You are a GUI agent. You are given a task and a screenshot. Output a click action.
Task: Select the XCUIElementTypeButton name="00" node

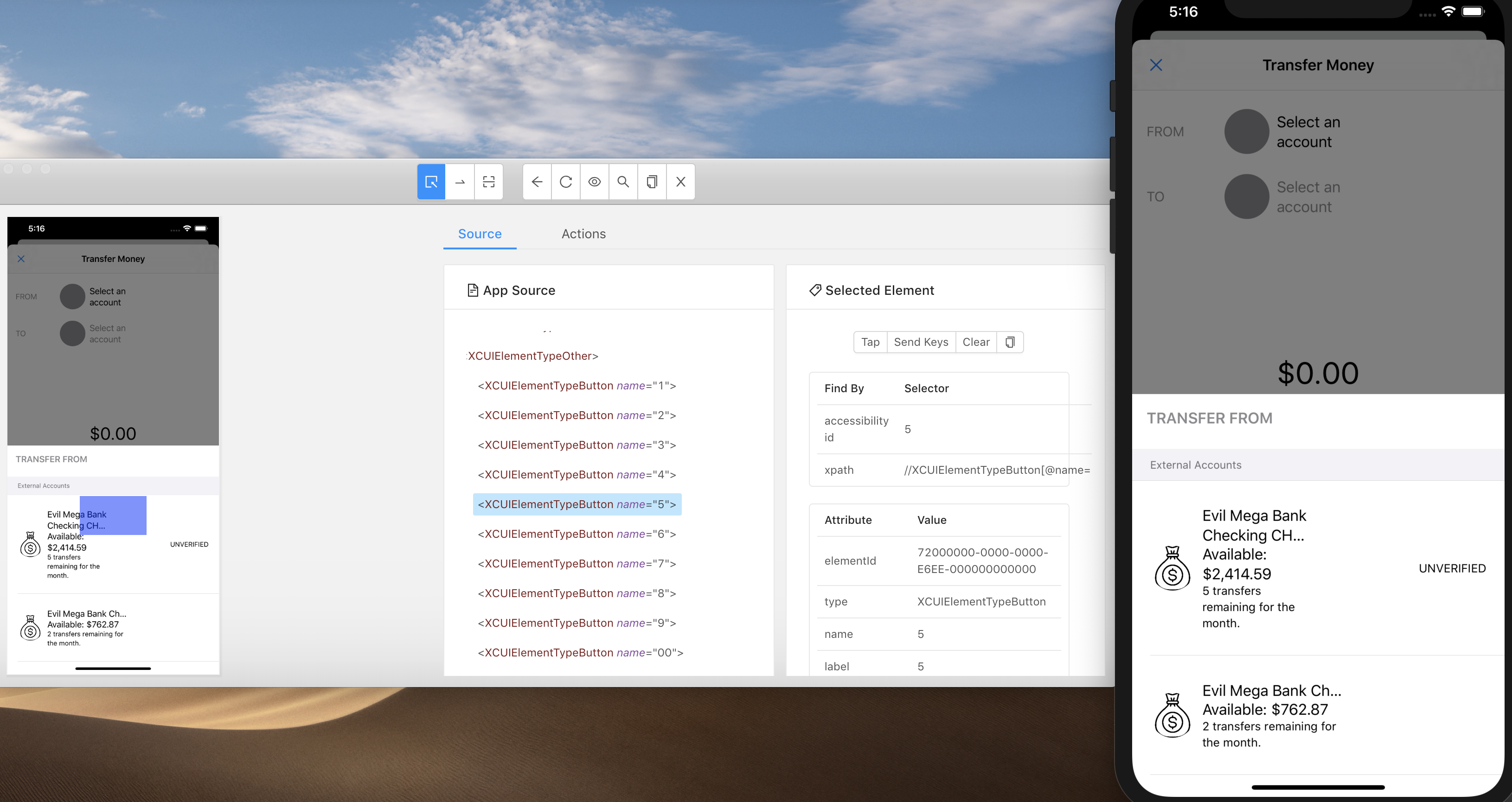click(580, 652)
